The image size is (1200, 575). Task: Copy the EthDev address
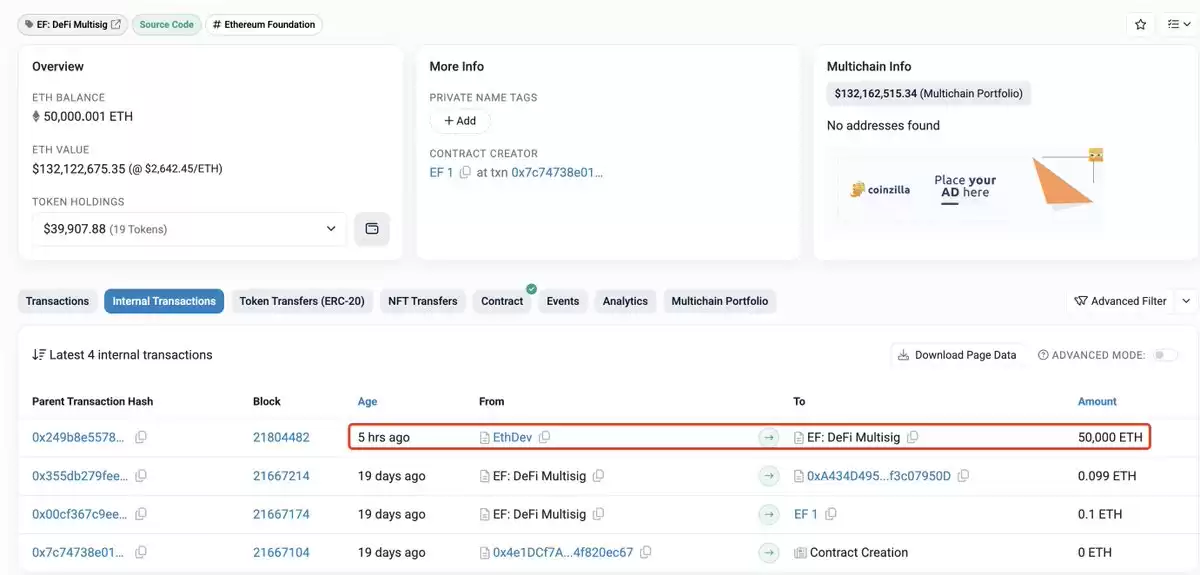545,437
